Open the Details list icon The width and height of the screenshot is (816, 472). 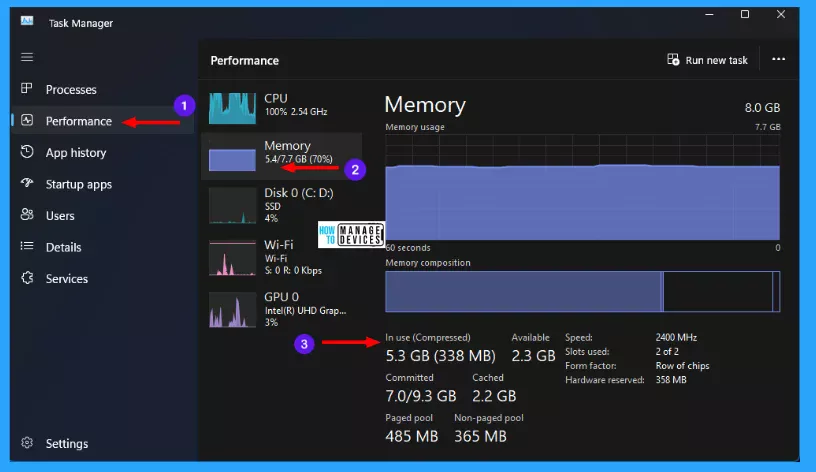click(27, 247)
